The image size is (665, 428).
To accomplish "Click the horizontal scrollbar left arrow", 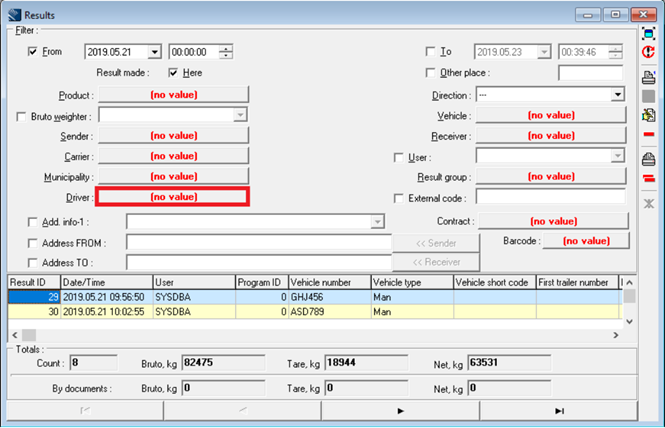I will 15,335.
